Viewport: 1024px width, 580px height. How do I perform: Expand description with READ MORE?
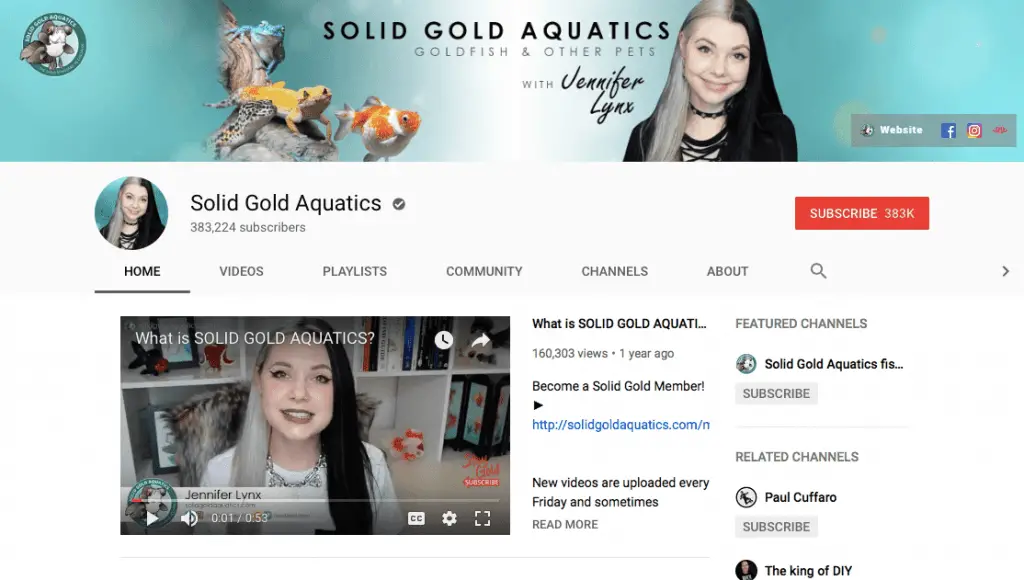[x=565, y=524]
